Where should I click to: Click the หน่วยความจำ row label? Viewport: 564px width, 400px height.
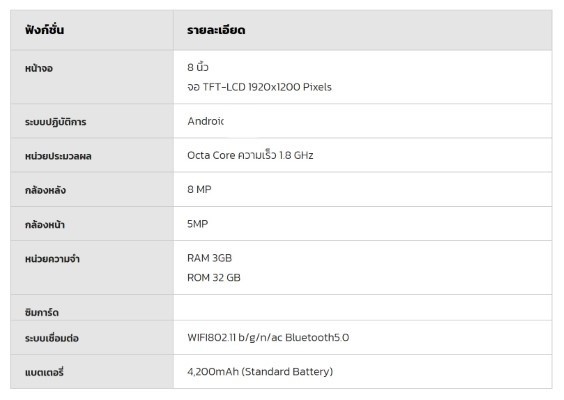tap(52, 259)
